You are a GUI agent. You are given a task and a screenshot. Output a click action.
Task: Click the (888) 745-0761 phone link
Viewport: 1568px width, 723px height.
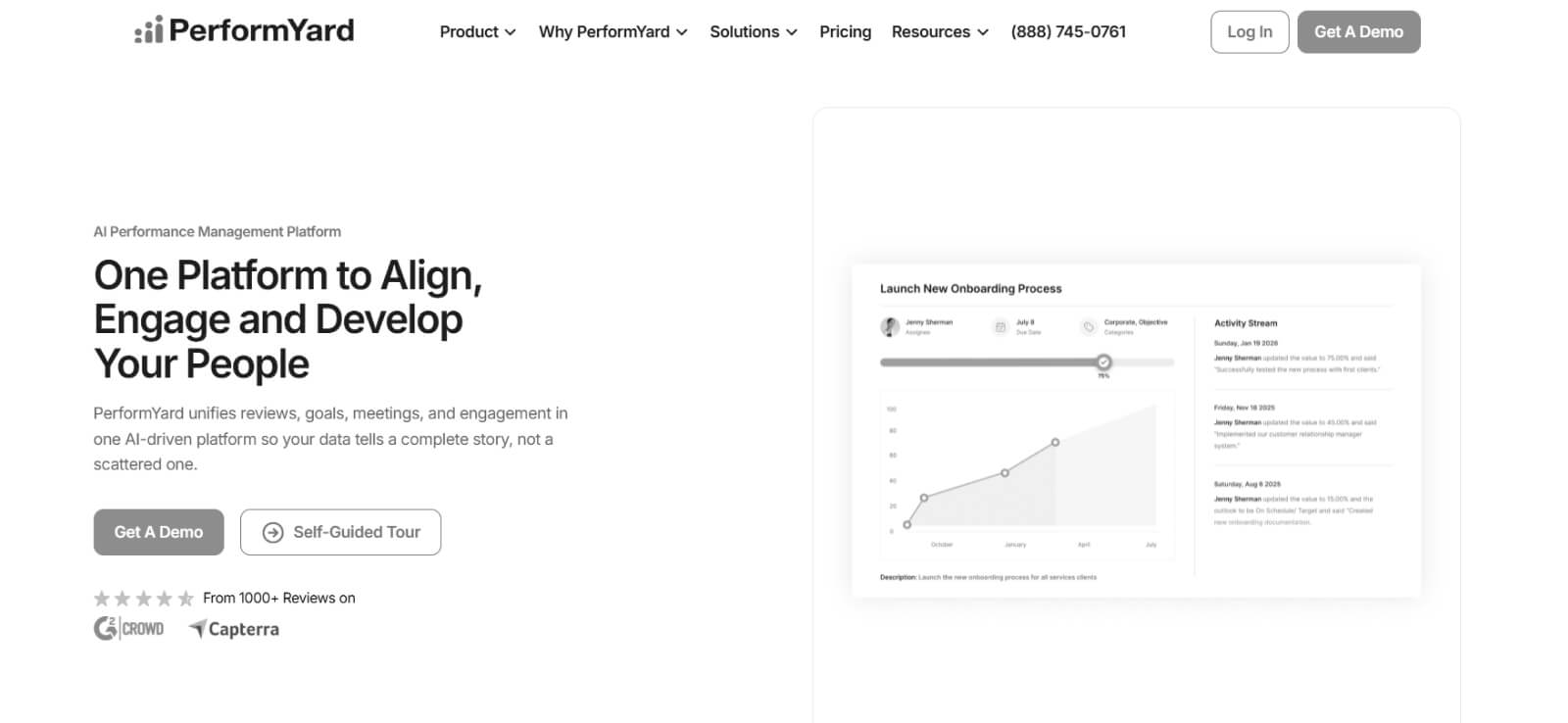pyautogui.click(x=1068, y=32)
